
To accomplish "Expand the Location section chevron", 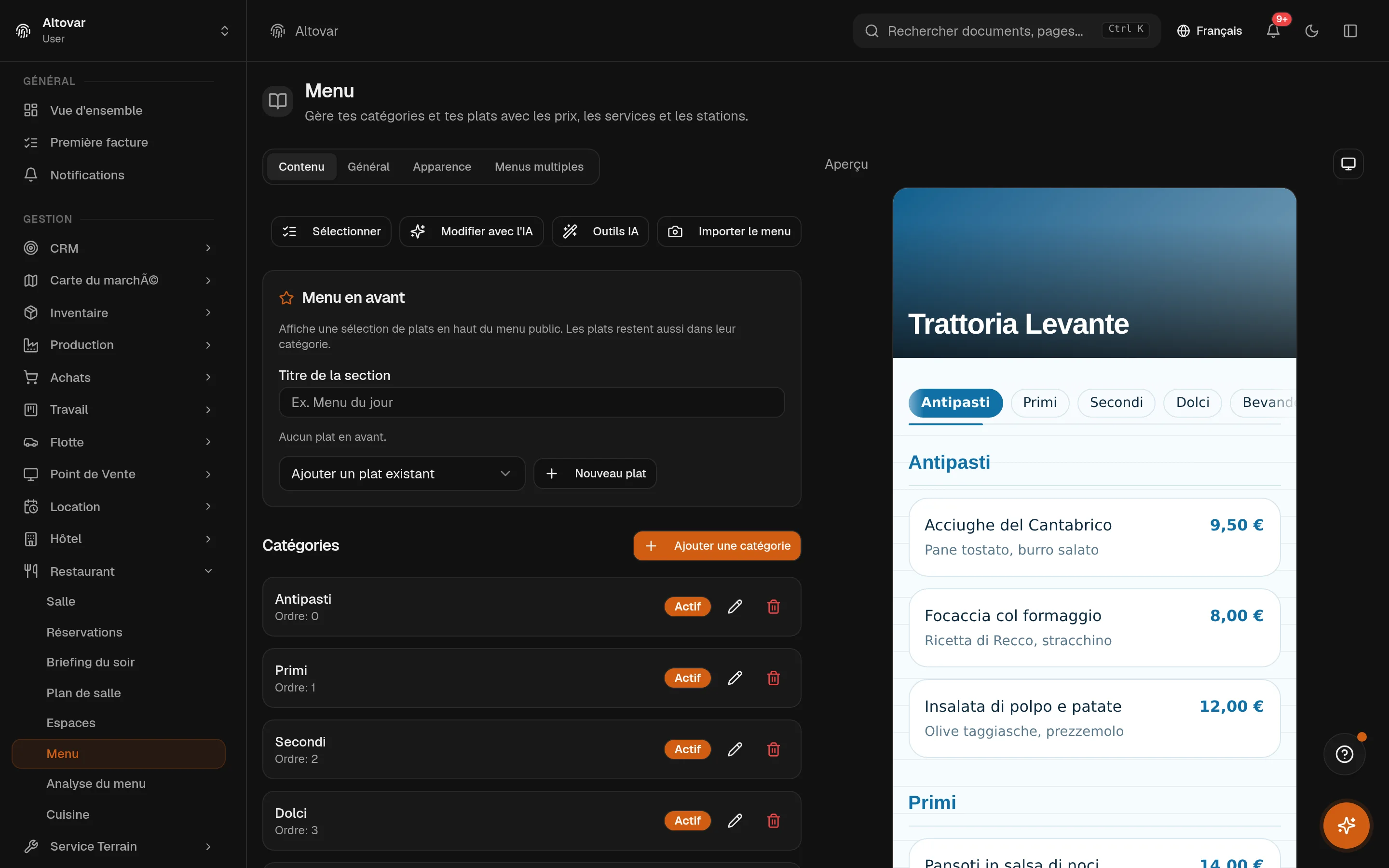I will [x=208, y=506].
